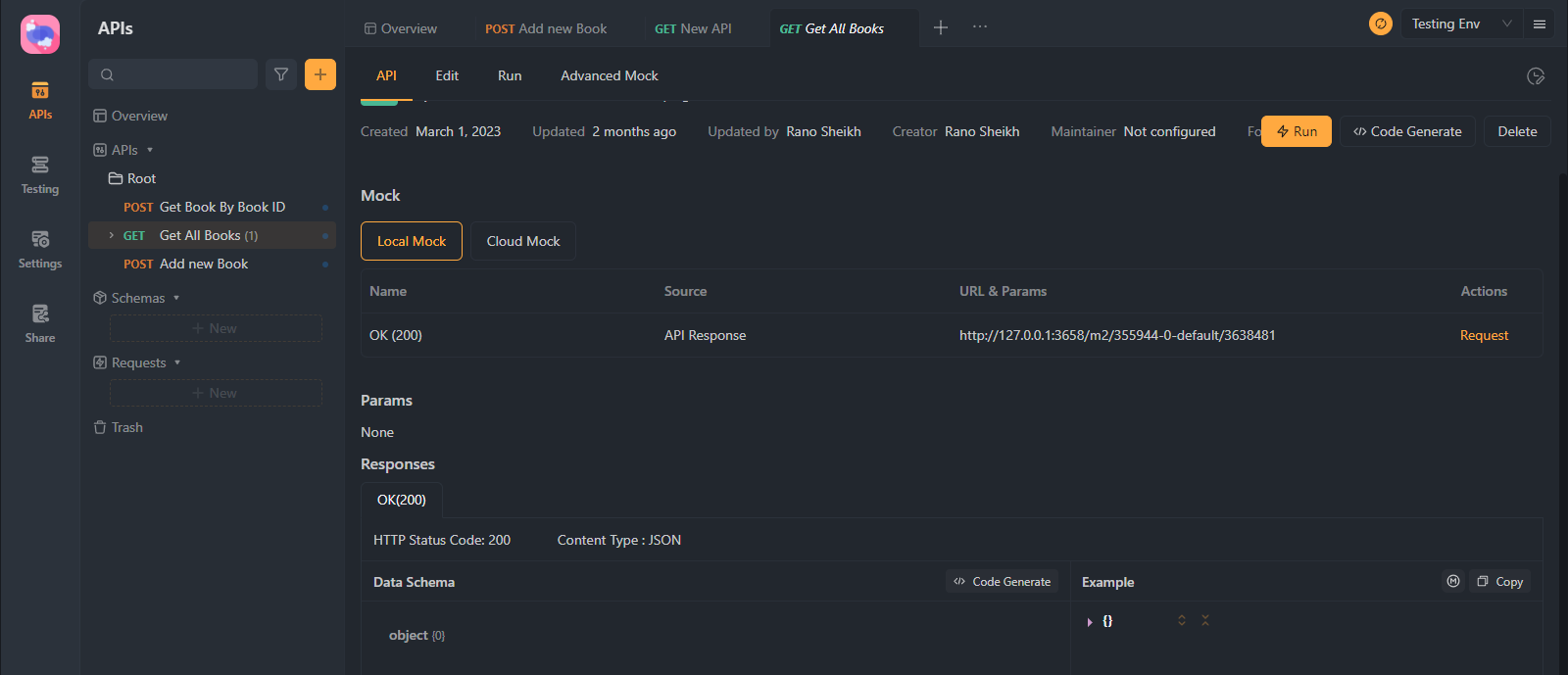The height and width of the screenshot is (675, 1568).
Task: Click Code Generate in Data Schema header
Action: click(x=1002, y=582)
